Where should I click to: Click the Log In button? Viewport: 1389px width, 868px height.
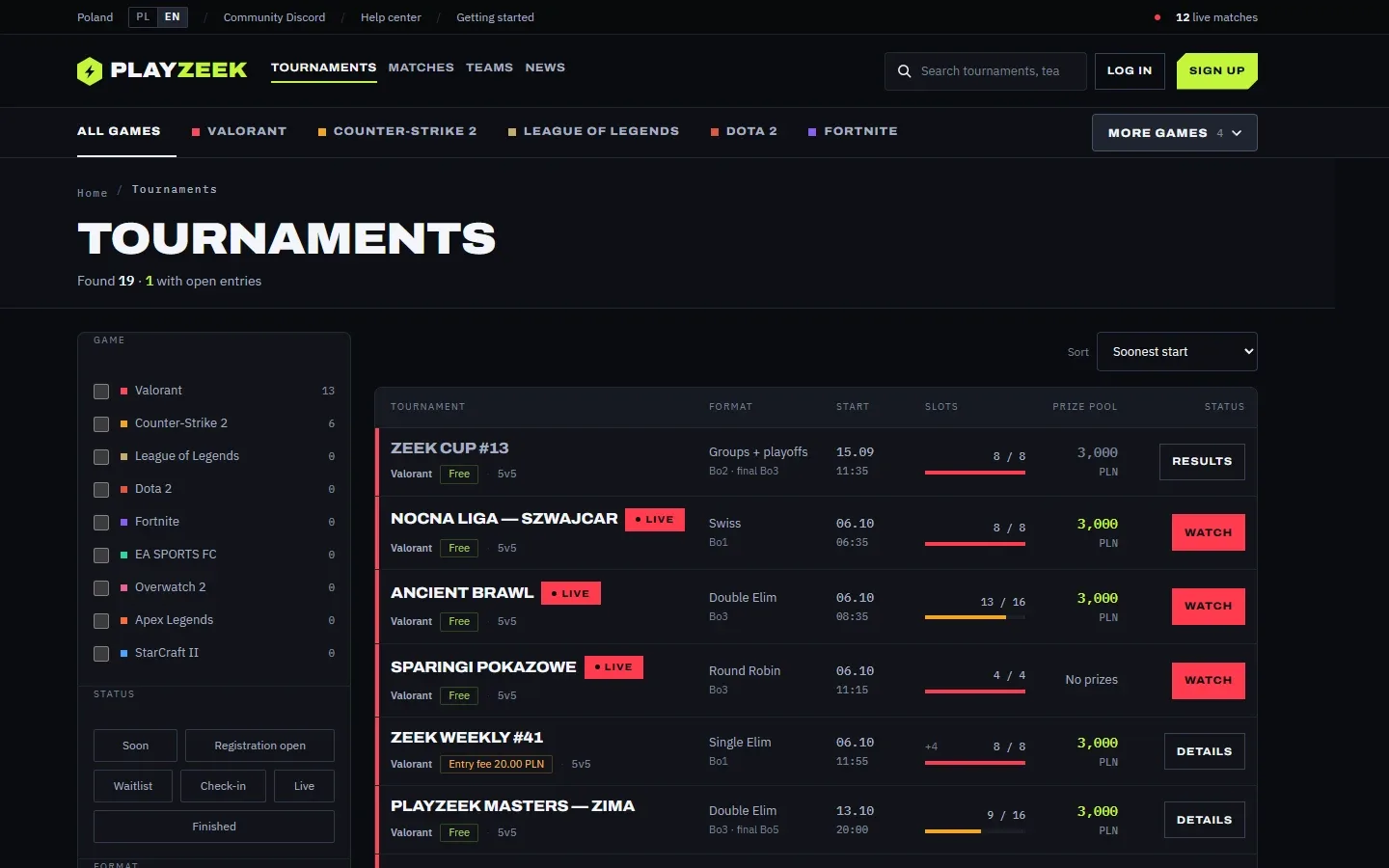1130,71
